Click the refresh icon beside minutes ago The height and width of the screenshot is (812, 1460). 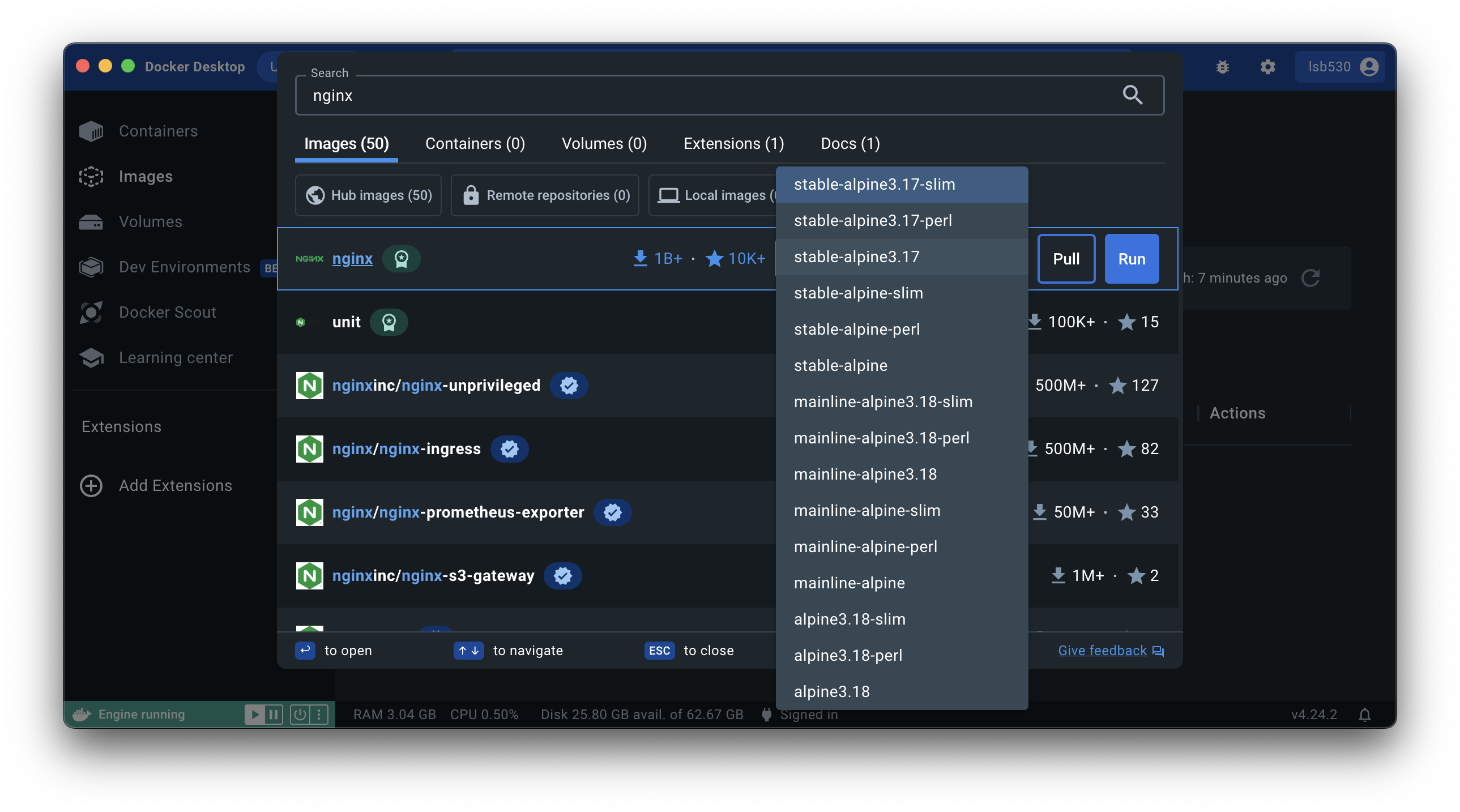[x=1310, y=278]
